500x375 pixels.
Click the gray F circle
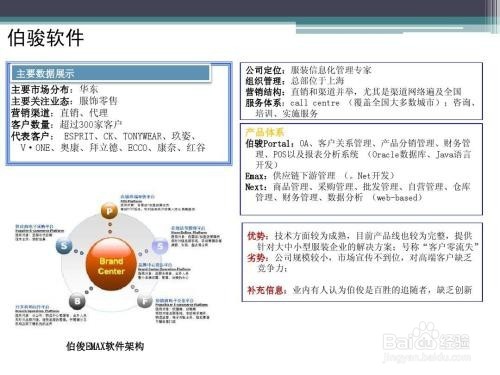[145, 301]
